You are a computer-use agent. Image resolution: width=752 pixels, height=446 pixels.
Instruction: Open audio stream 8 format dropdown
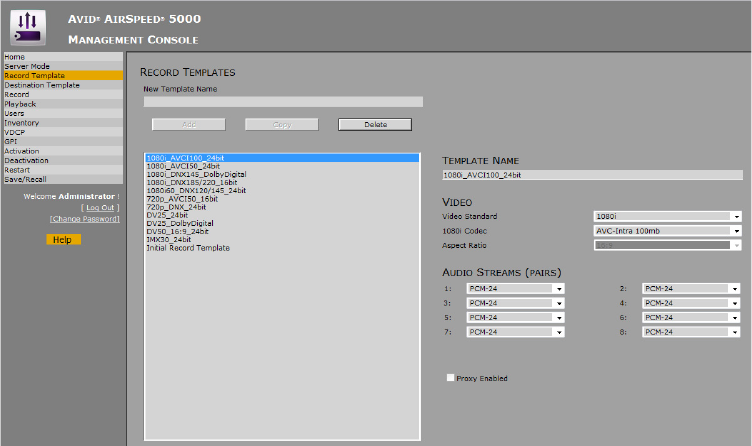pyautogui.click(x=691, y=332)
